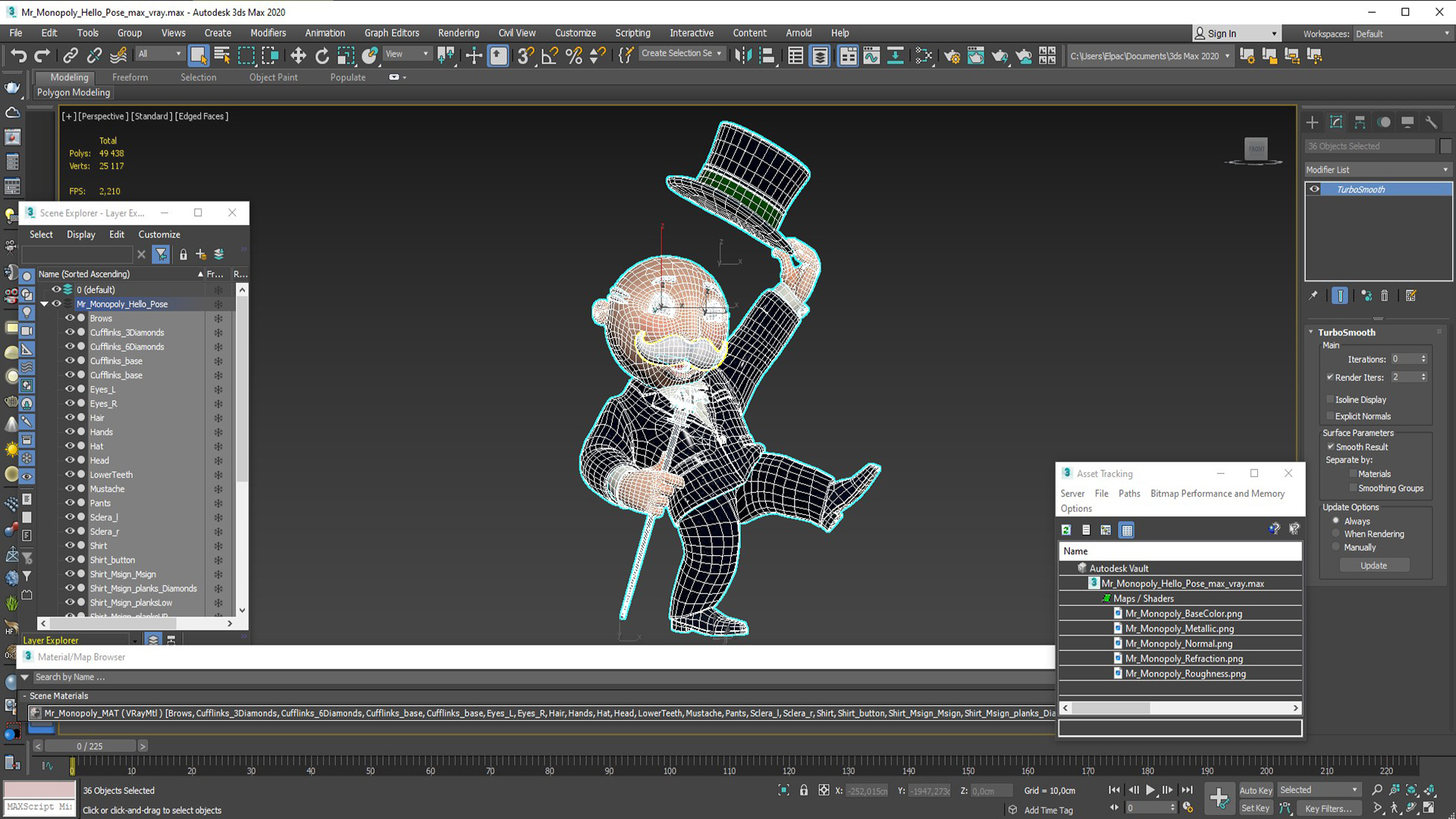Open the Curve Editor
1456x819 pixels.
871,55
